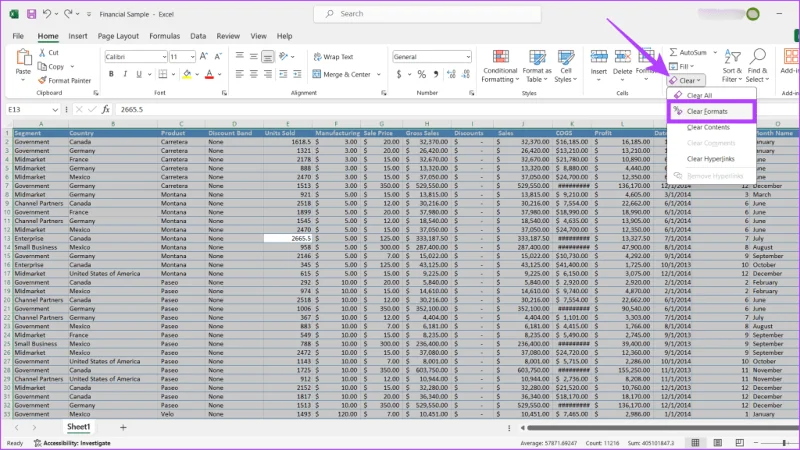Click the Clear button in Editing group
Viewport: 800px width, 450px height.
tap(687, 80)
